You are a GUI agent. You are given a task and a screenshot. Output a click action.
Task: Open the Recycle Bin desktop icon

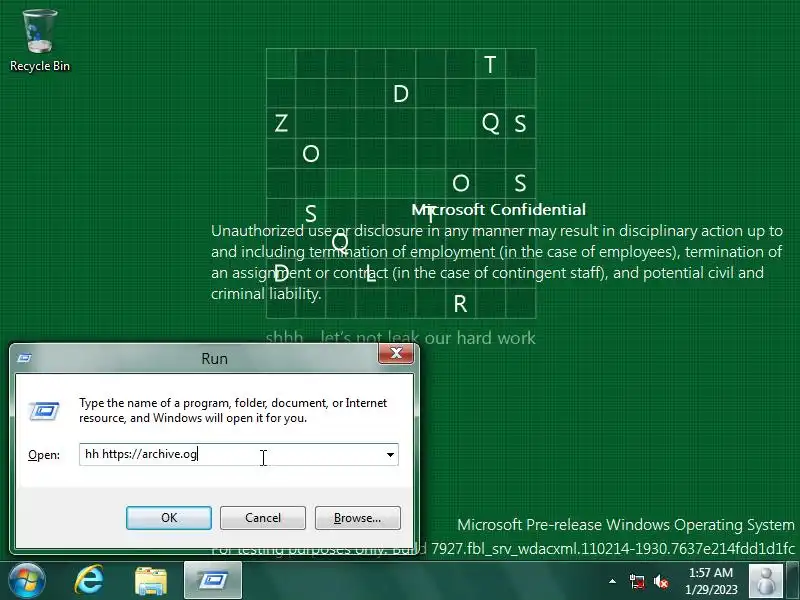[x=40, y=41]
